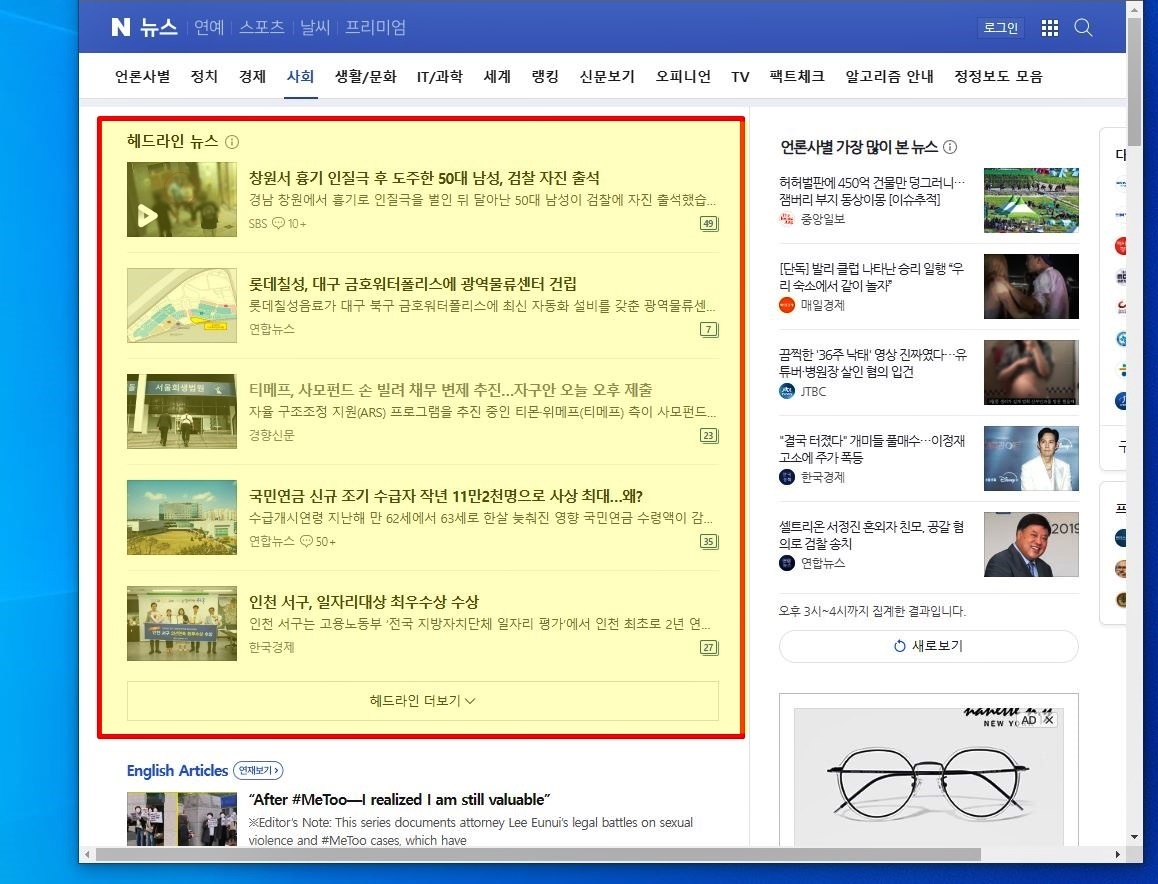Click 인천 서구 award ceremony thumbnail
1158x884 pixels.
[x=182, y=623]
